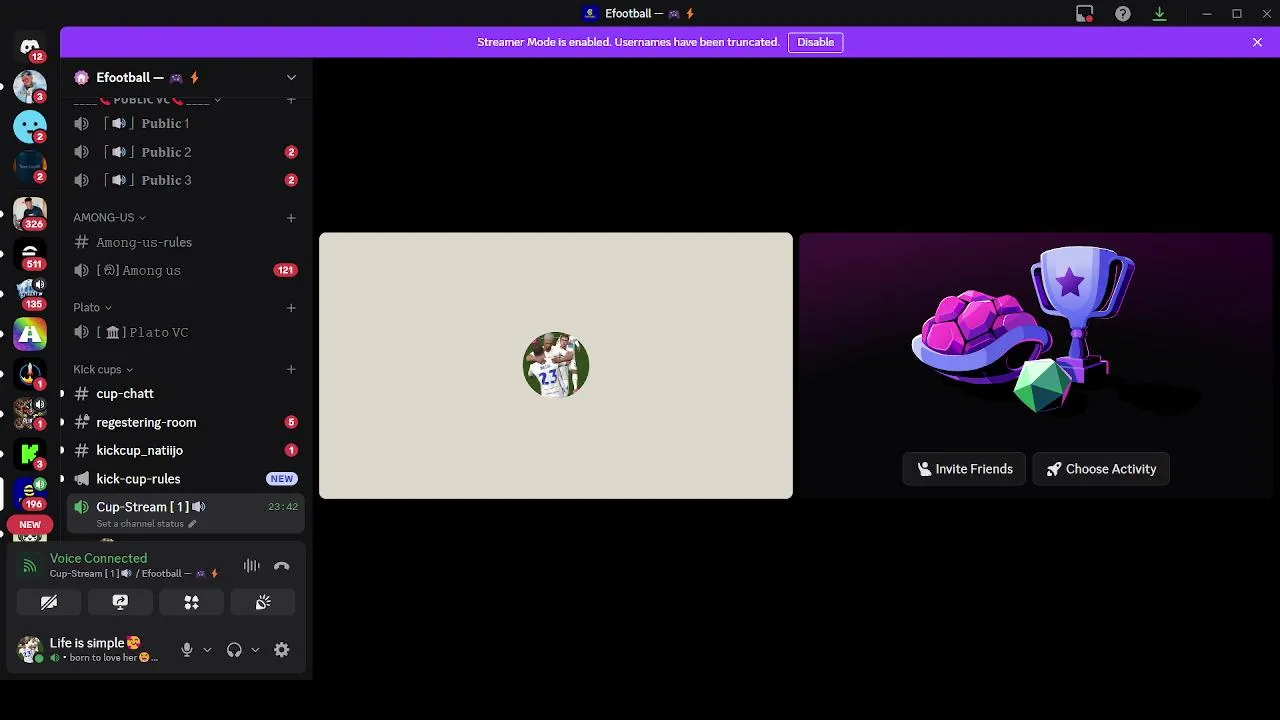1280x720 pixels.
Task: Open the regestering-room channel
Action: point(186,422)
